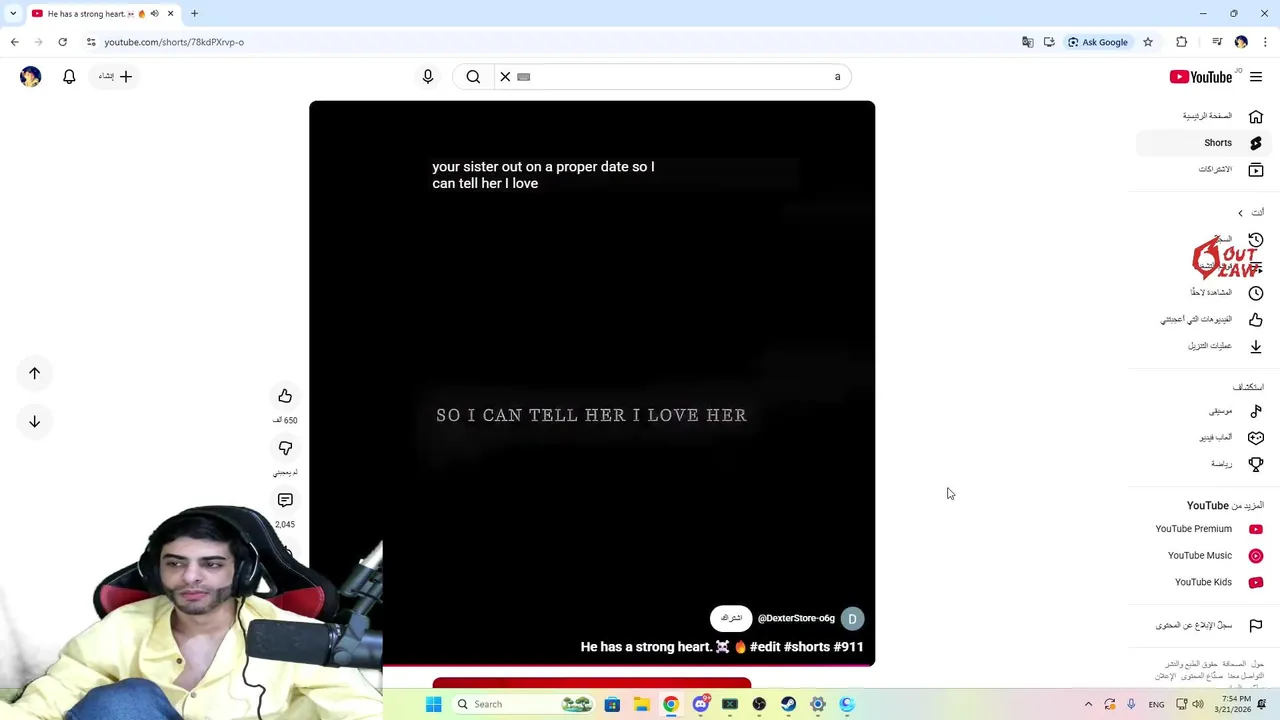
Task: Open YouTube Kids link
Action: (1204, 582)
